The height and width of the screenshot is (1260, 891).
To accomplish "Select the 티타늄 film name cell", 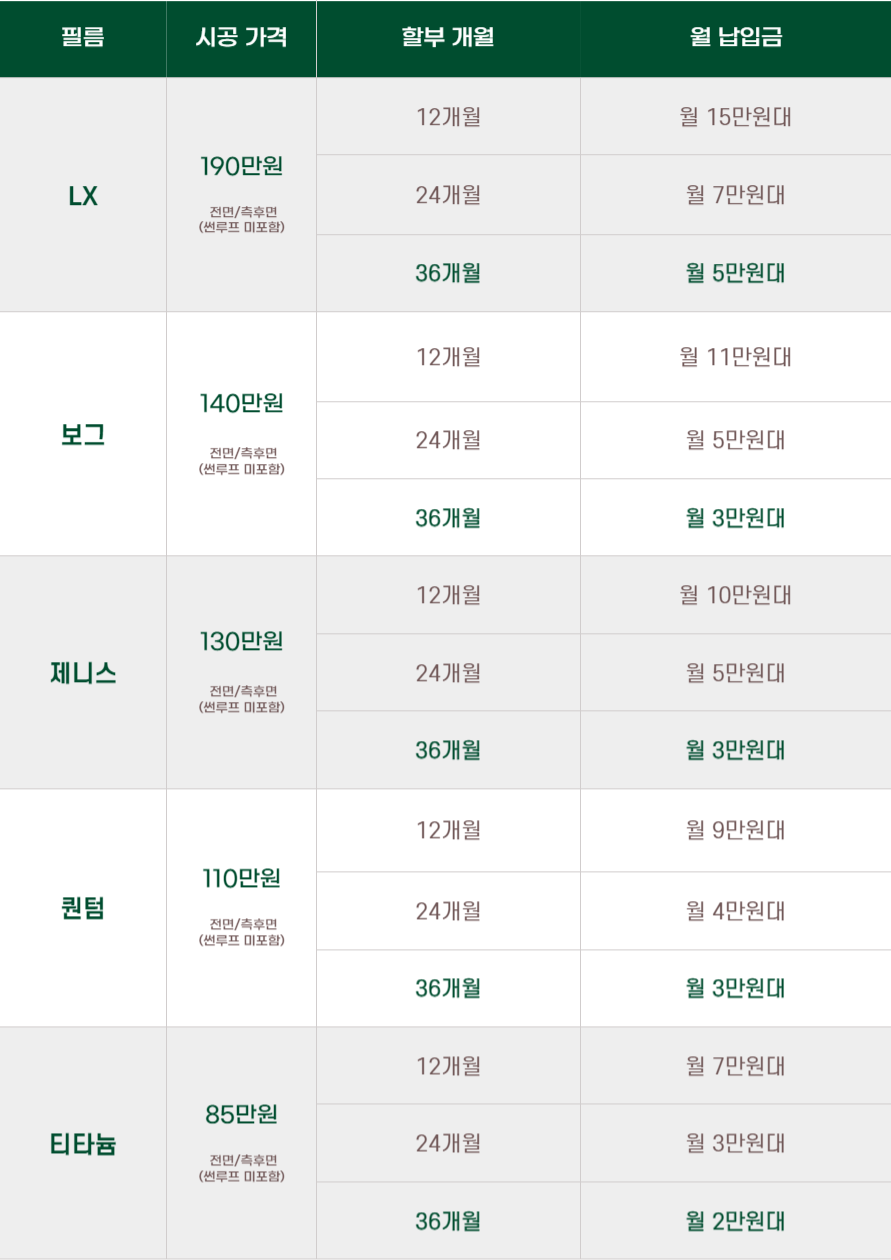I will 83,1143.
